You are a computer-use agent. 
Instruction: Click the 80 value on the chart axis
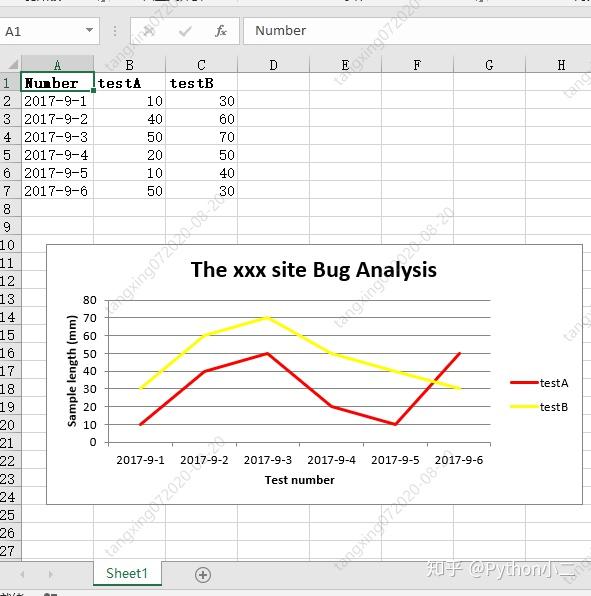[90, 300]
